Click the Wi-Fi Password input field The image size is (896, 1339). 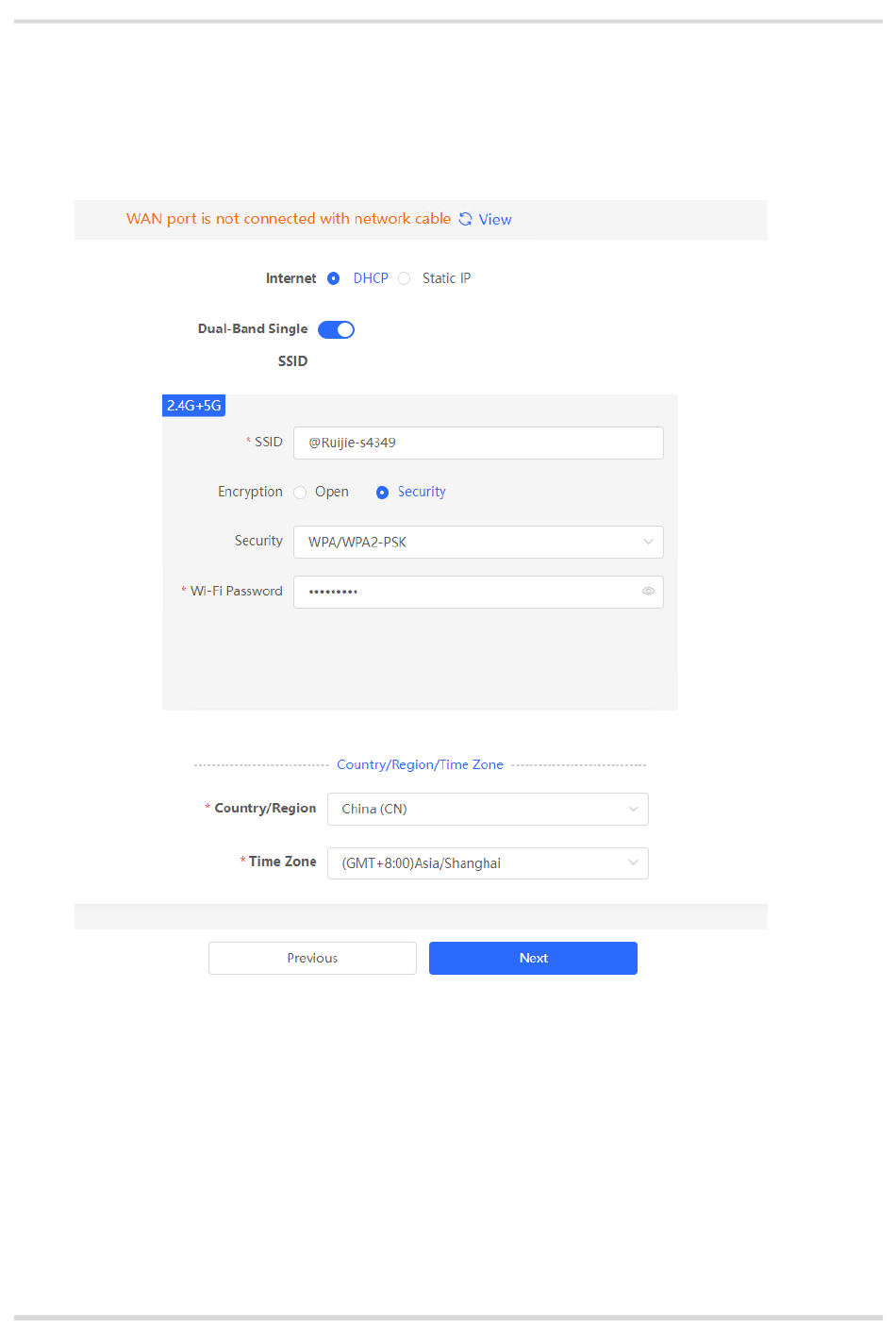pyautogui.click(x=478, y=592)
